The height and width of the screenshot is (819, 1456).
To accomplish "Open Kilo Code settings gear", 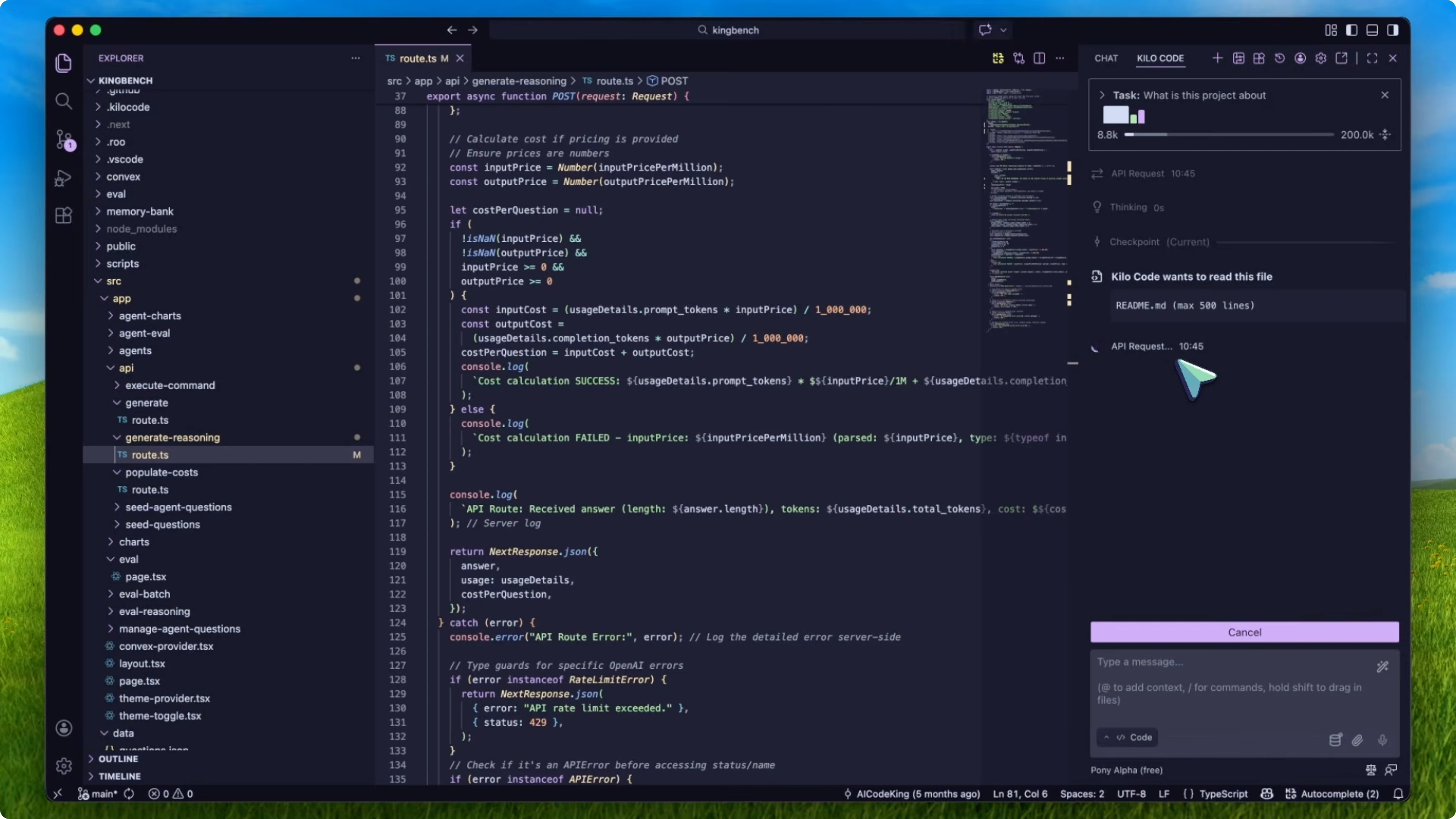I will click(1320, 58).
